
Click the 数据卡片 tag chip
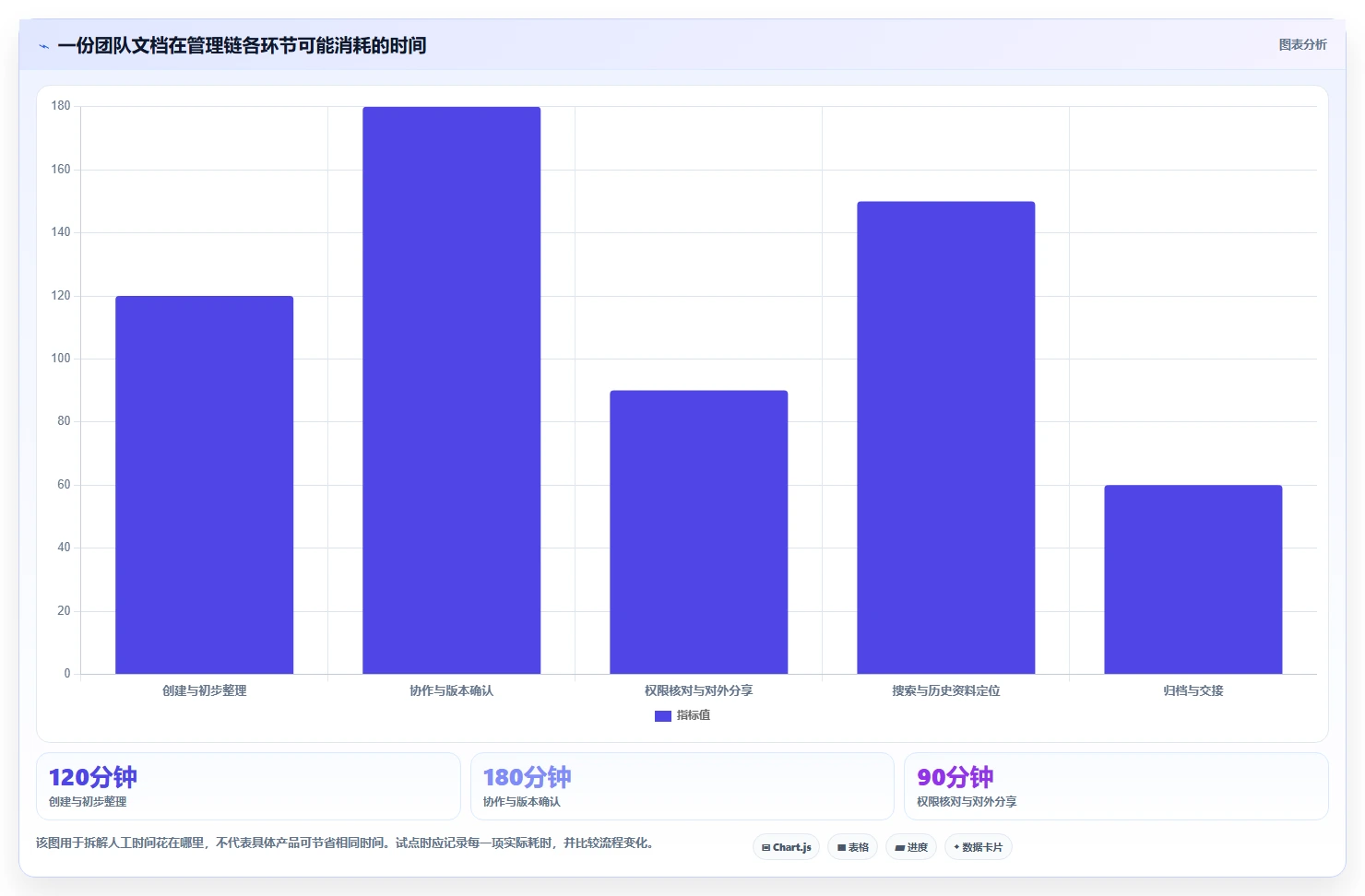(x=979, y=847)
